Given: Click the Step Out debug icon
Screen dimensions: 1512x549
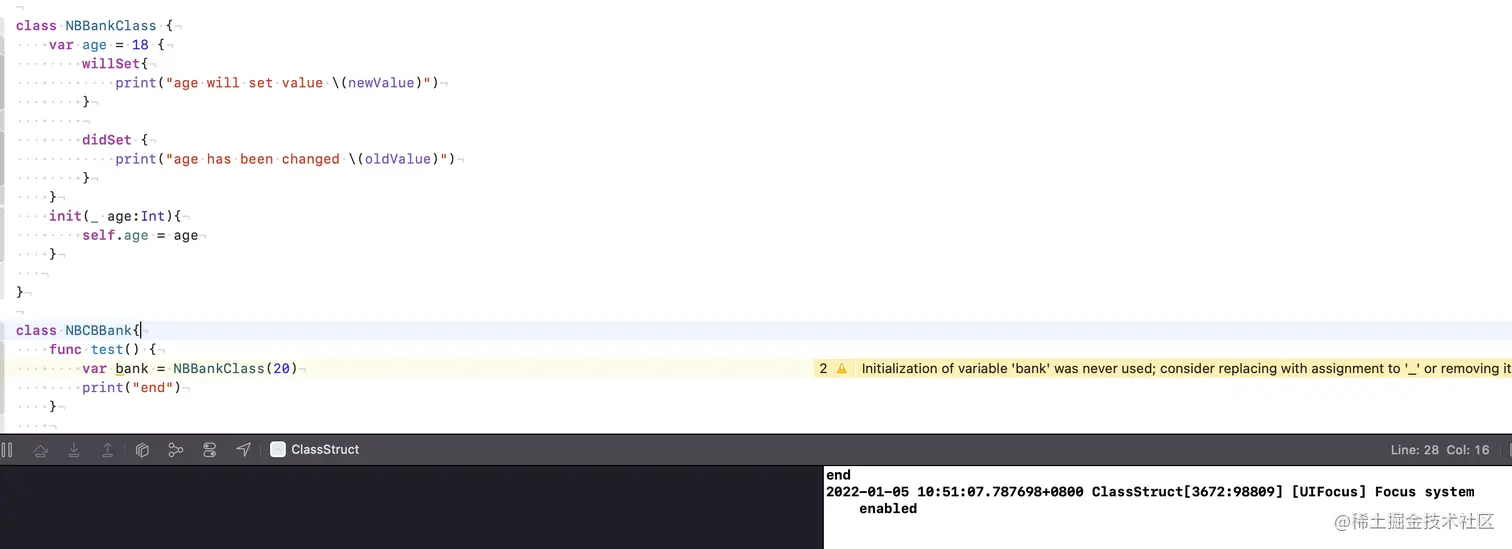Looking at the screenshot, I should point(107,450).
